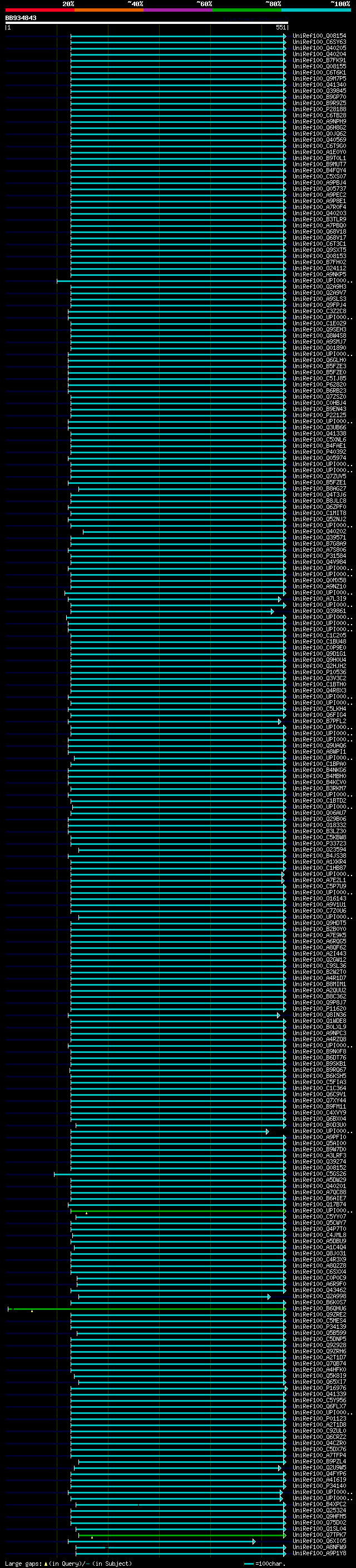Click the orange ~40% identity legend segment
Viewport: 356px width, 1568px height.
click(109, 10)
